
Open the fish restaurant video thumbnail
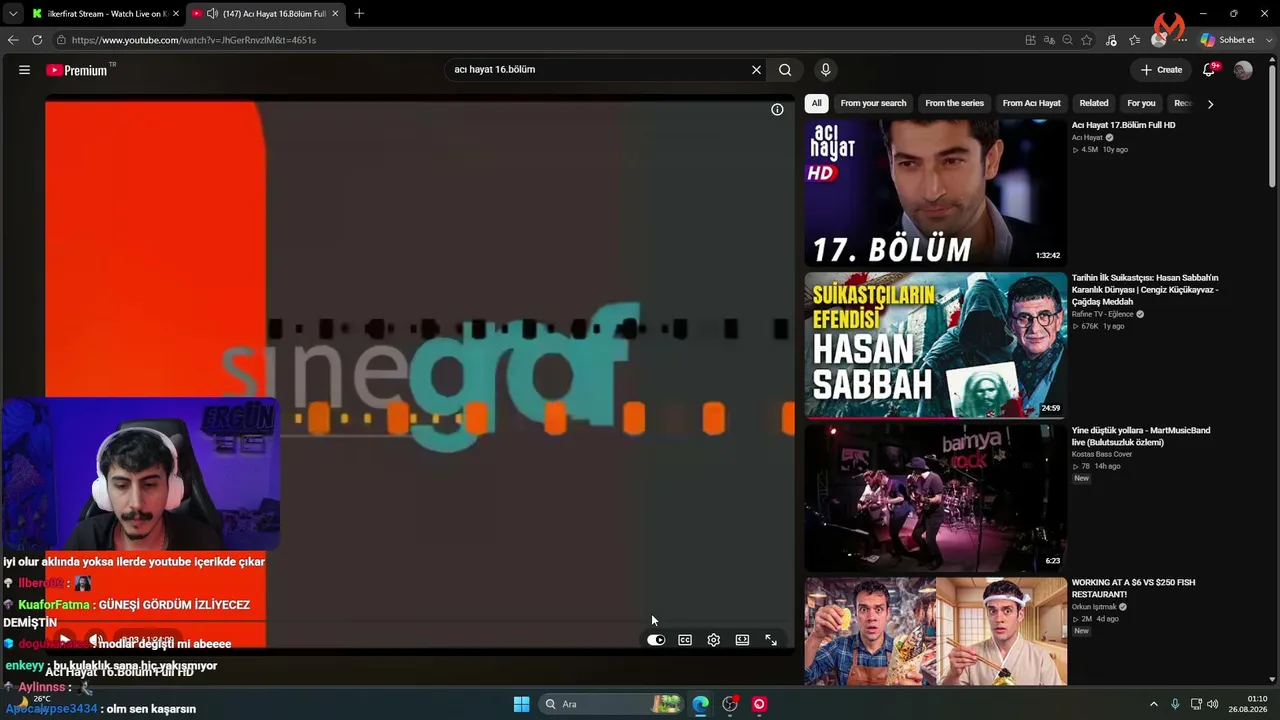[935, 632]
